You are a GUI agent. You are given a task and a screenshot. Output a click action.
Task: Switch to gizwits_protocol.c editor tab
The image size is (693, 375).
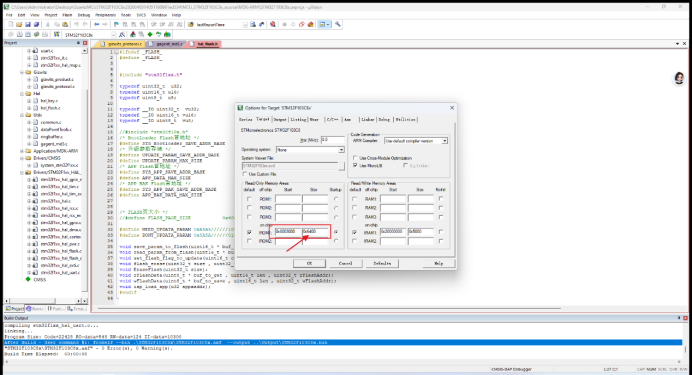[x=121, y=44]
